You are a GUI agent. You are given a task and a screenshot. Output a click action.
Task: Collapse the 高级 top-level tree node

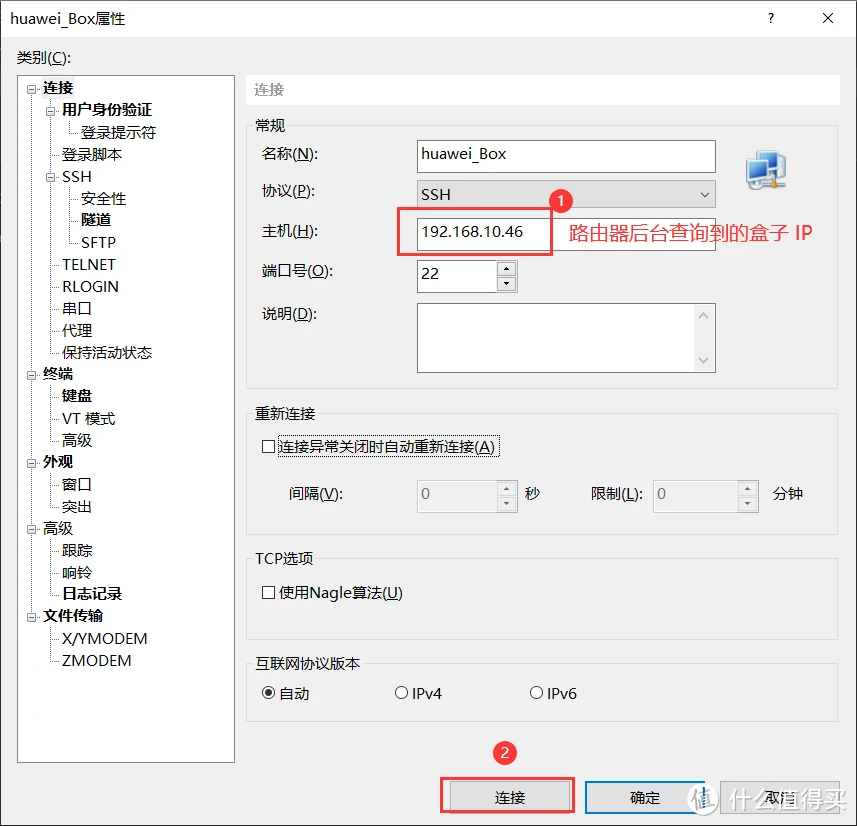tap(32, 529)
